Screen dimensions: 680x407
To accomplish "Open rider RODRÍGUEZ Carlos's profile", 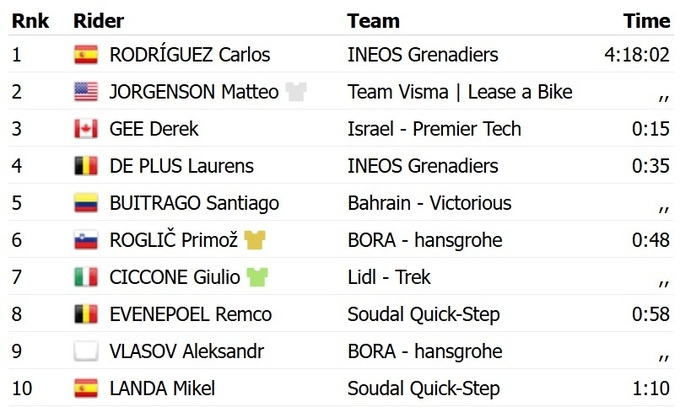I will point(189,55).
